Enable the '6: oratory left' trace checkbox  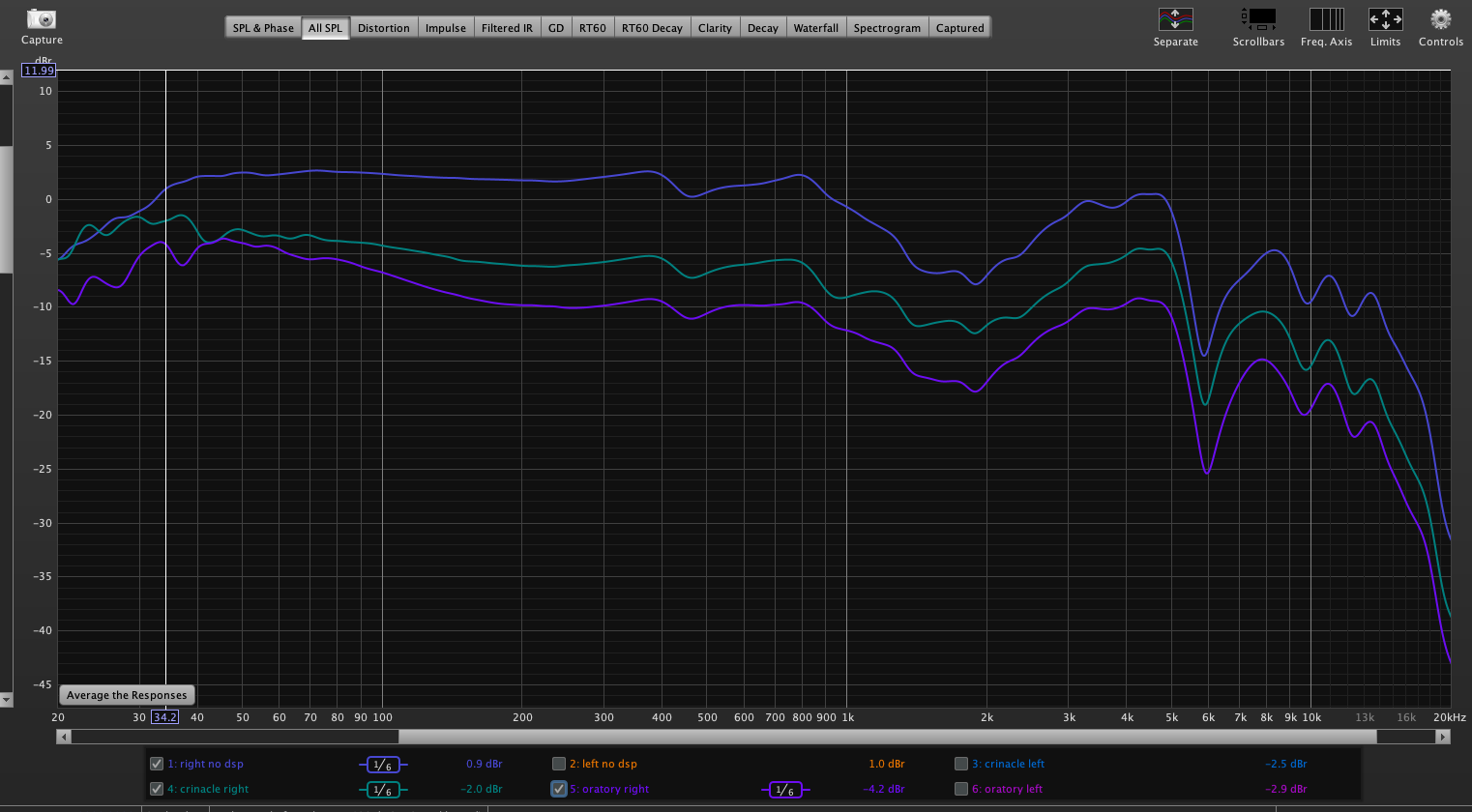961,789
